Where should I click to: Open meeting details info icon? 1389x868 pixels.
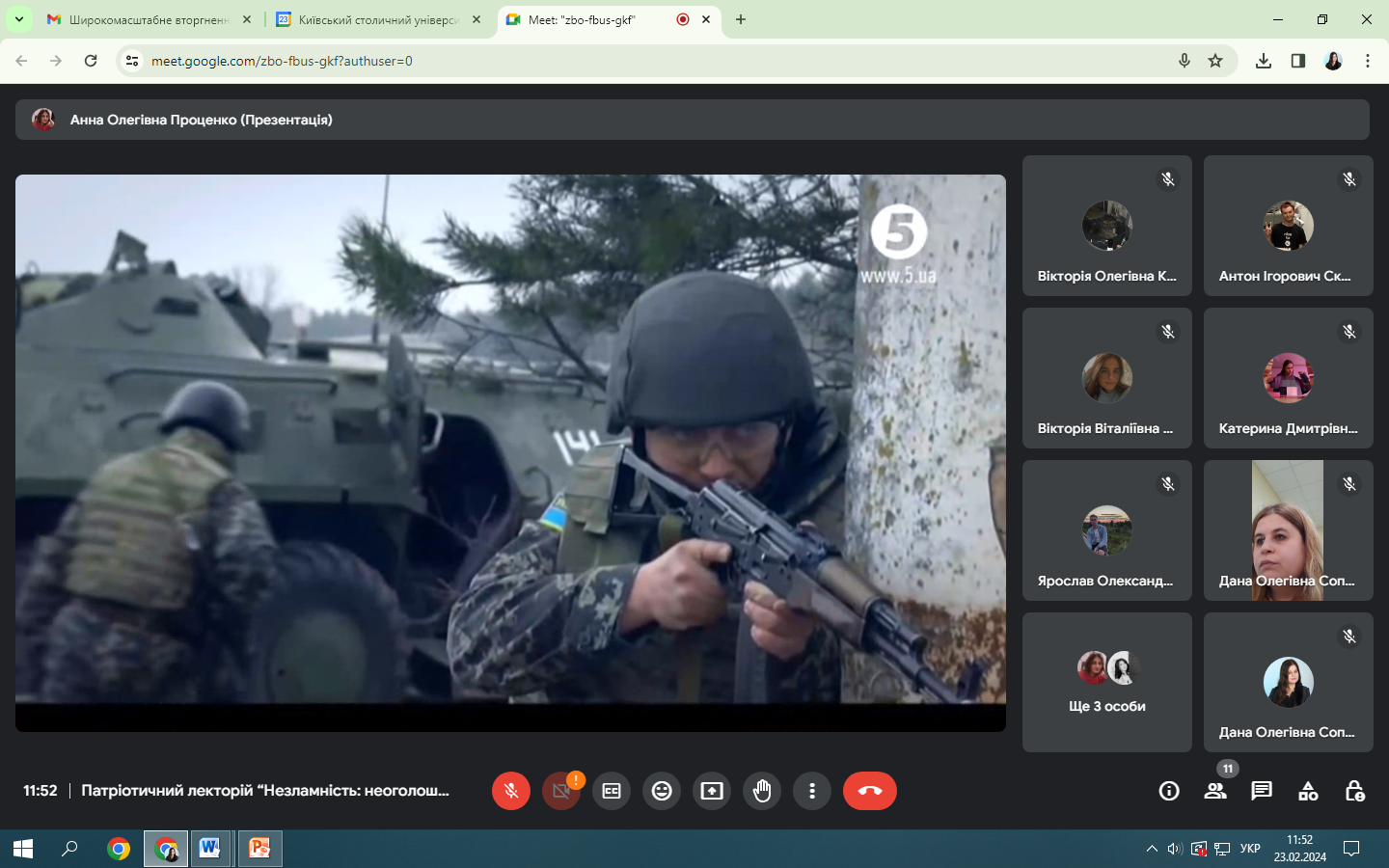click(x=1169, y=791)
